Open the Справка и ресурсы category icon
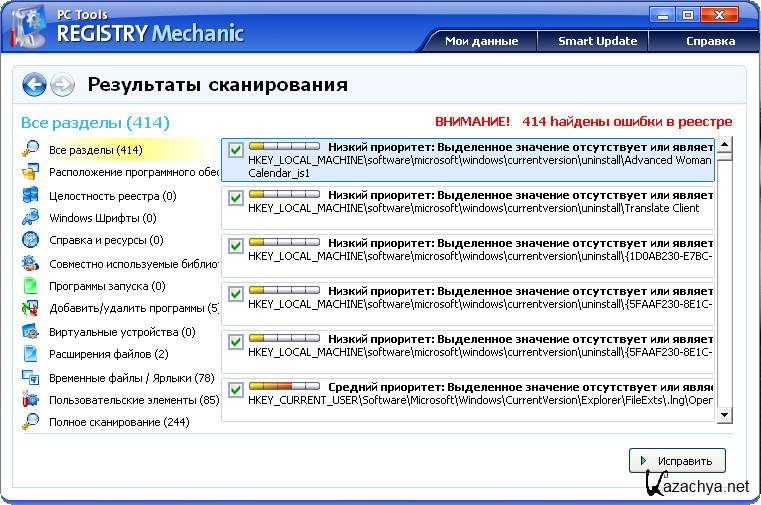 click(x=31, y=240)
